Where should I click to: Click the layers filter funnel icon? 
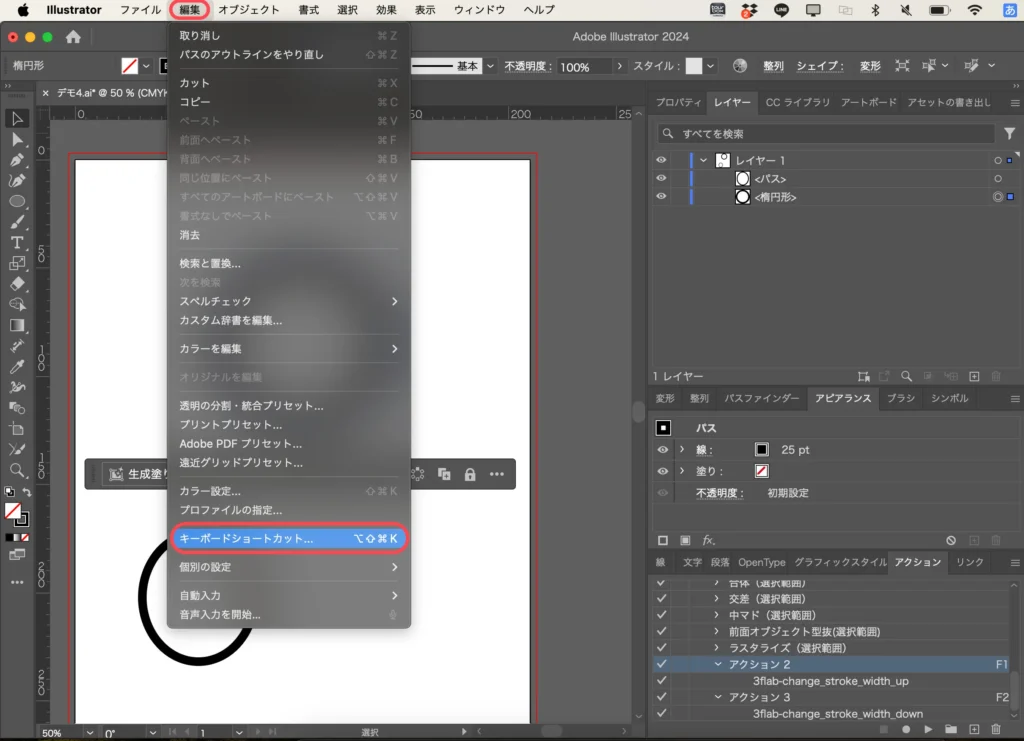tap(1009, 134)
